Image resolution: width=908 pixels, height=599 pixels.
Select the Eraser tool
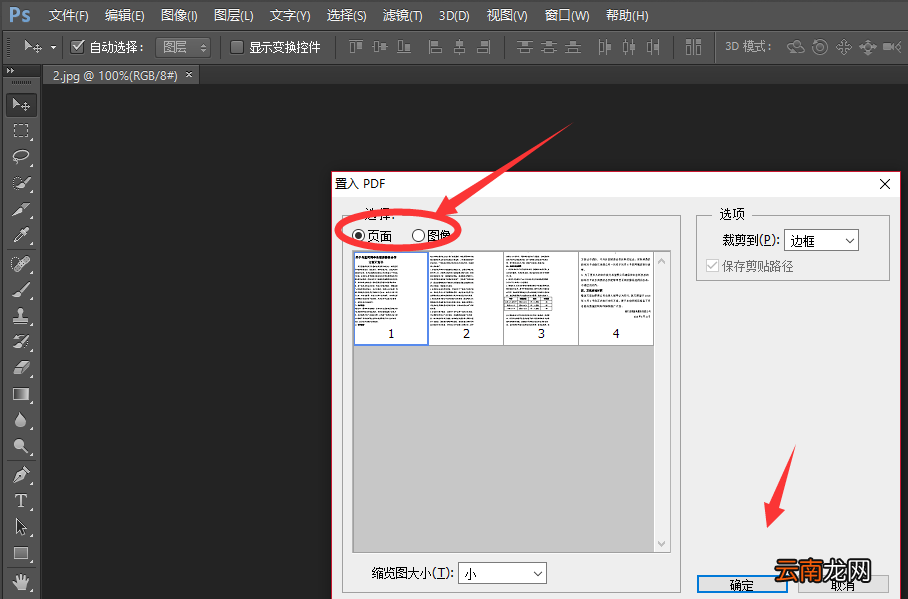pos(21,368)
